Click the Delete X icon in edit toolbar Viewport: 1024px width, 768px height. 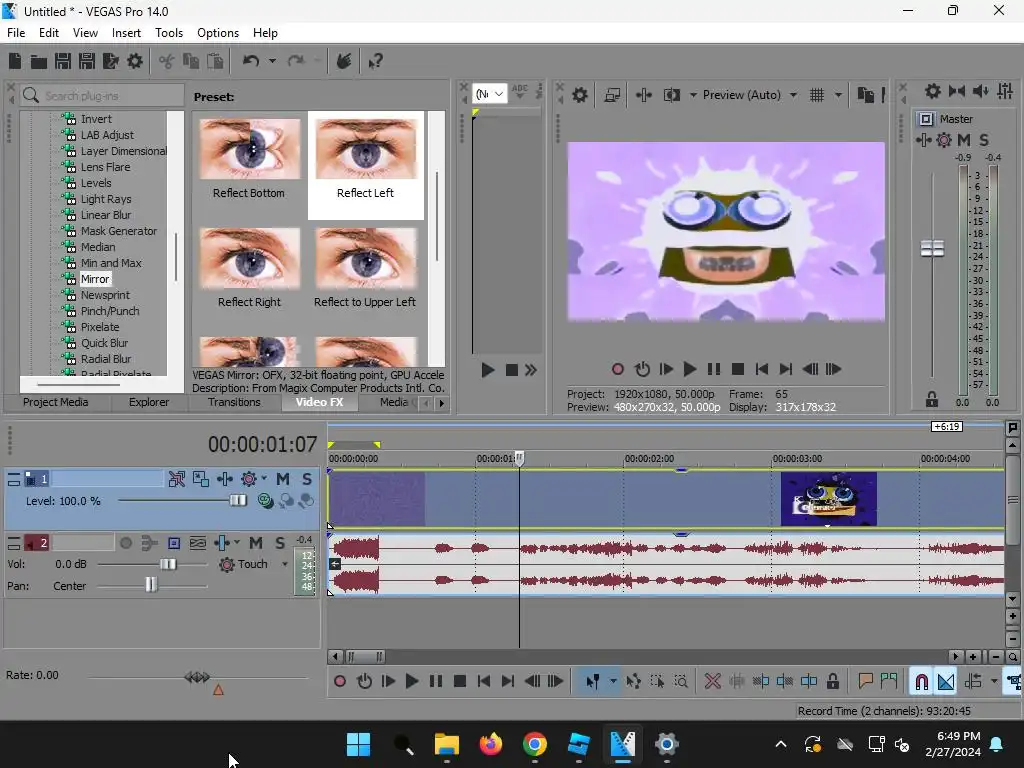click(x=712, y=681)
